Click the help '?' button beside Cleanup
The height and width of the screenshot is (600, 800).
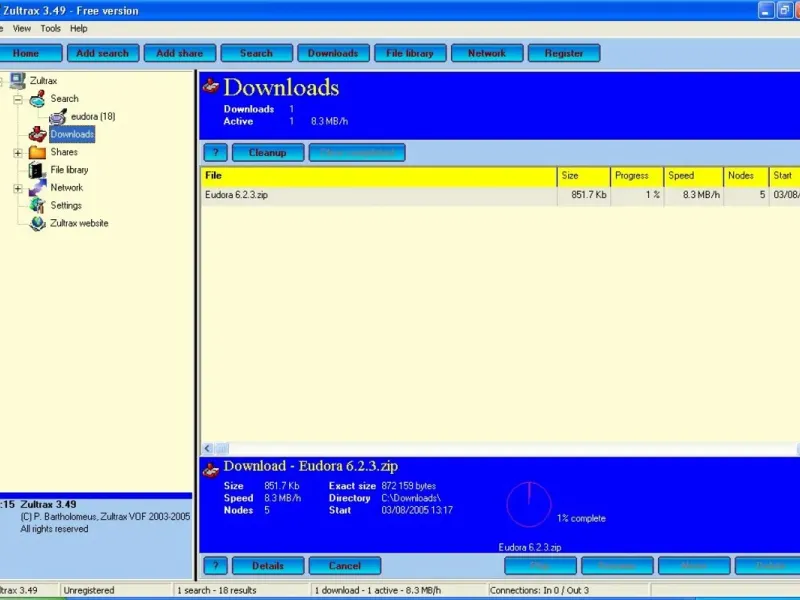click(x=215, y=153)
